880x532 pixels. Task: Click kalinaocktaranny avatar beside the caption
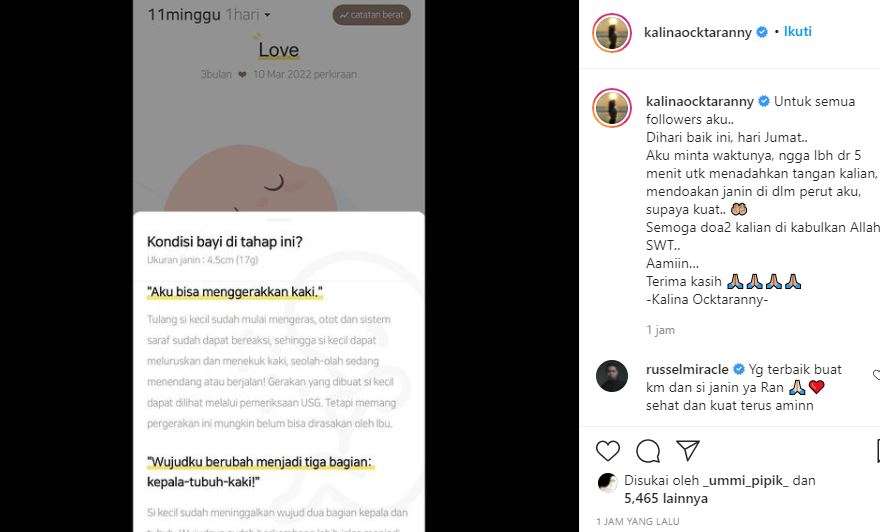[x=612, y=108]
